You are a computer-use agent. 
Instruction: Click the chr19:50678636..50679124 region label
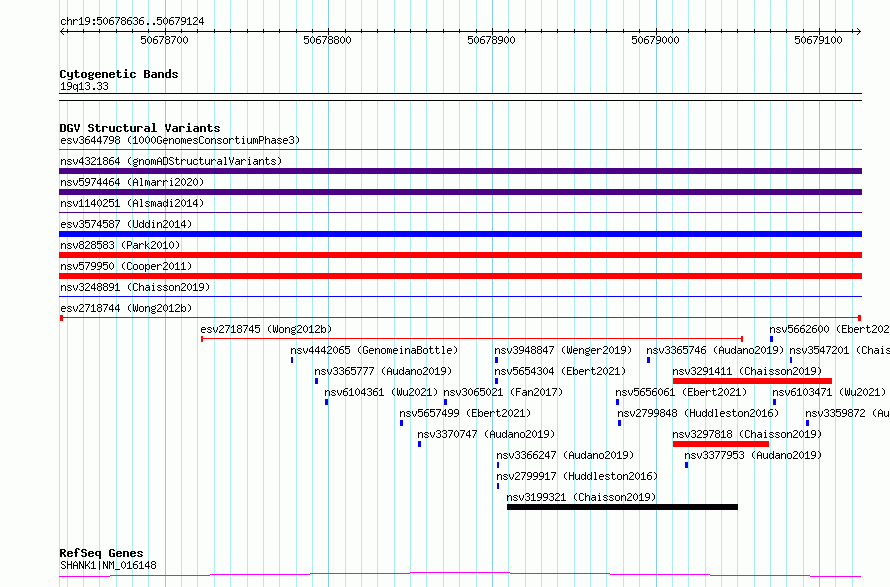pyautogui.click(x=132, y=22)
